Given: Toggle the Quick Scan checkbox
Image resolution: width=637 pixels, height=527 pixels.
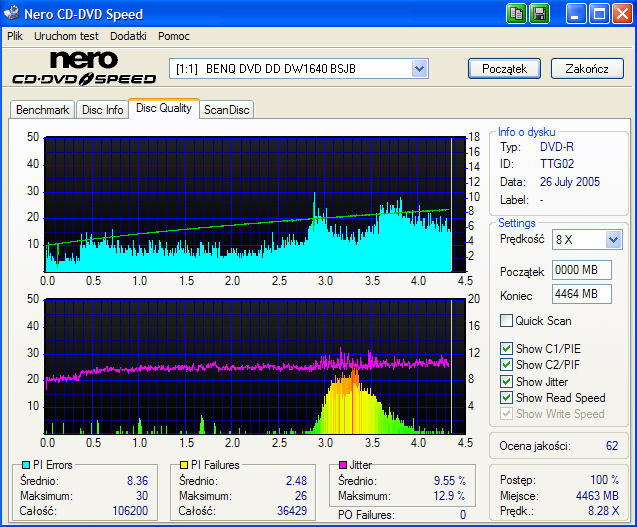Looking at the screenshot, I should (x=506, y=321).
